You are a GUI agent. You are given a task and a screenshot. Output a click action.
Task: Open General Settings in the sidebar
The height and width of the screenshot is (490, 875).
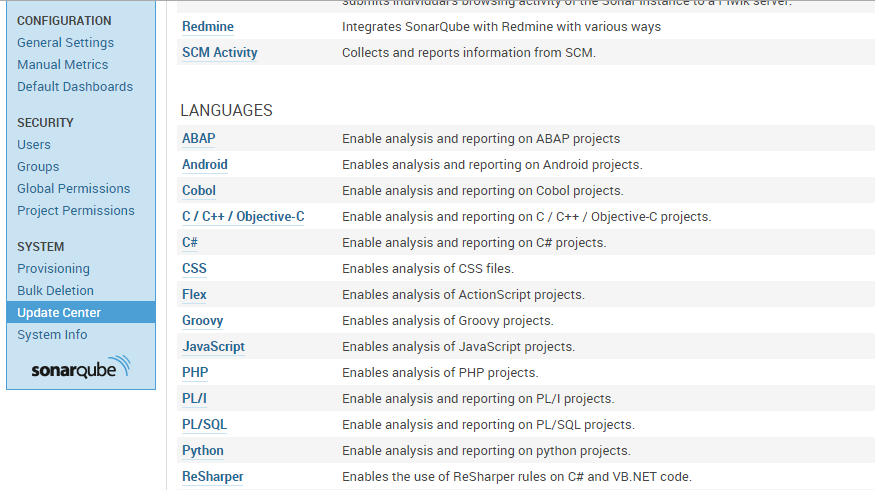[65, 42]
